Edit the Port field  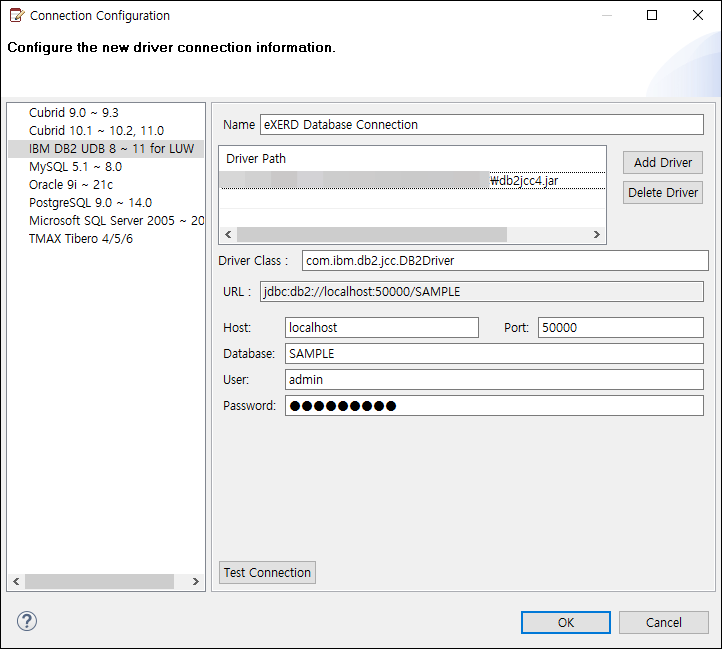621,327
